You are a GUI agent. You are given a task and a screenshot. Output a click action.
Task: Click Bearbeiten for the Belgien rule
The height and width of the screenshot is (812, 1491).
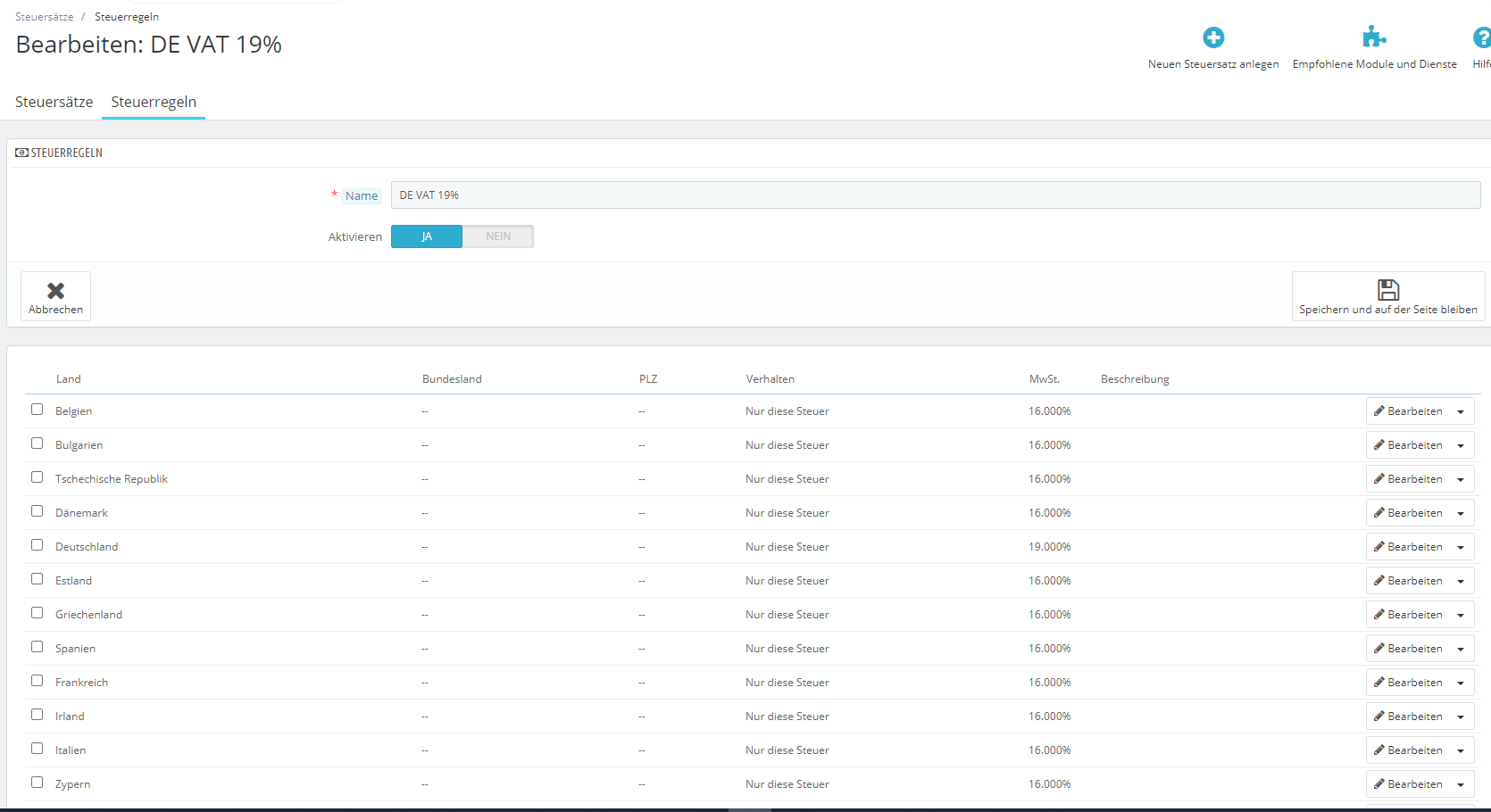[x=1408, y=411]
